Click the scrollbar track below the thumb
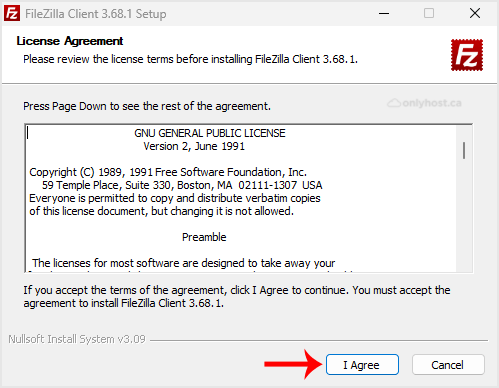 (x=464, y=215)
